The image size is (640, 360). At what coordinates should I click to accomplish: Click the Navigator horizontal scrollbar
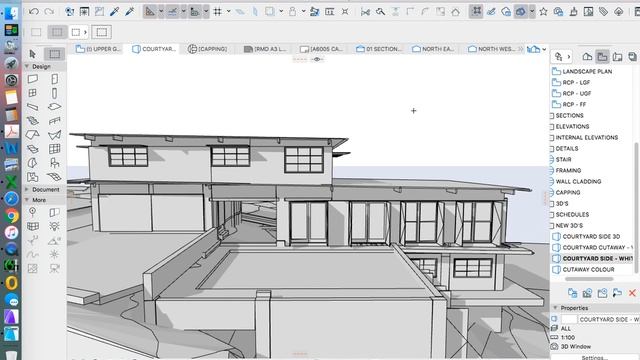point(589,279)
